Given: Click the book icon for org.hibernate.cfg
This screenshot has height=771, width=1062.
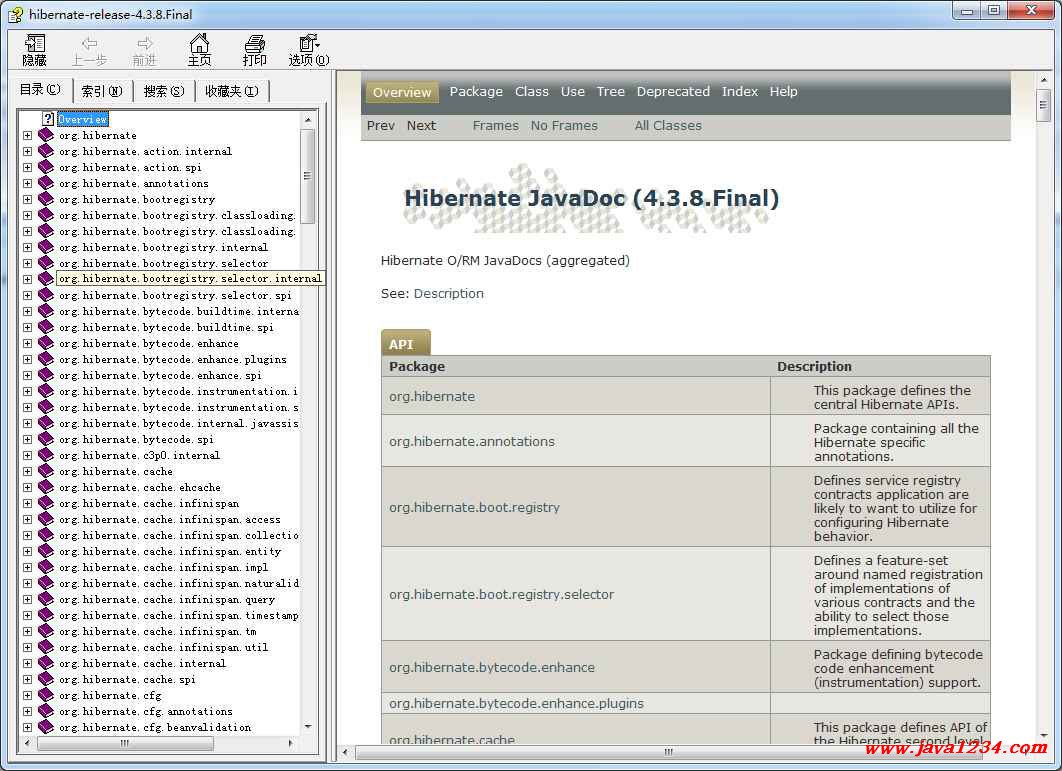Looking at the screenshot, I should (x=45, y=695).
